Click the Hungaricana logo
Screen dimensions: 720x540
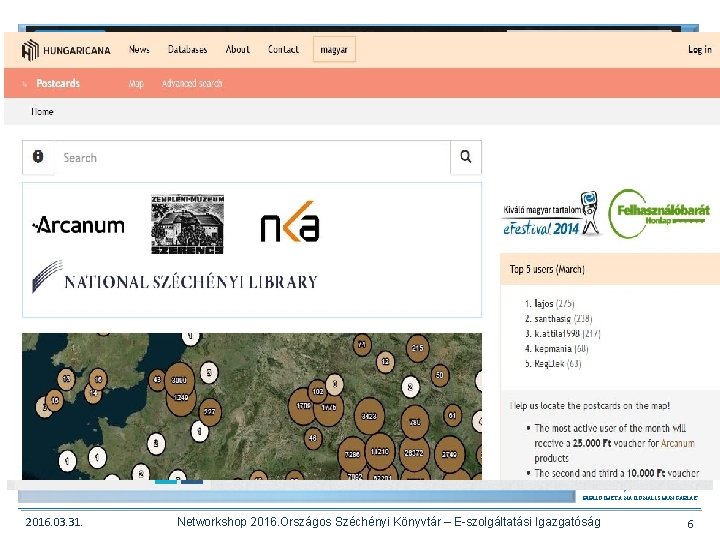tap(66, 50)
